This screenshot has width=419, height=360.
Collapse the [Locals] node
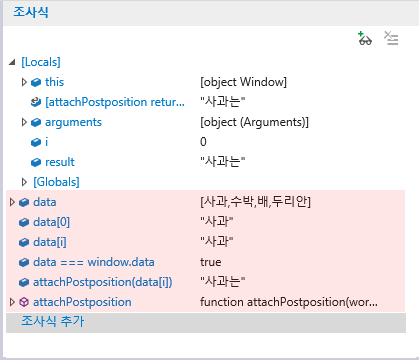click(x=12, y=62)
